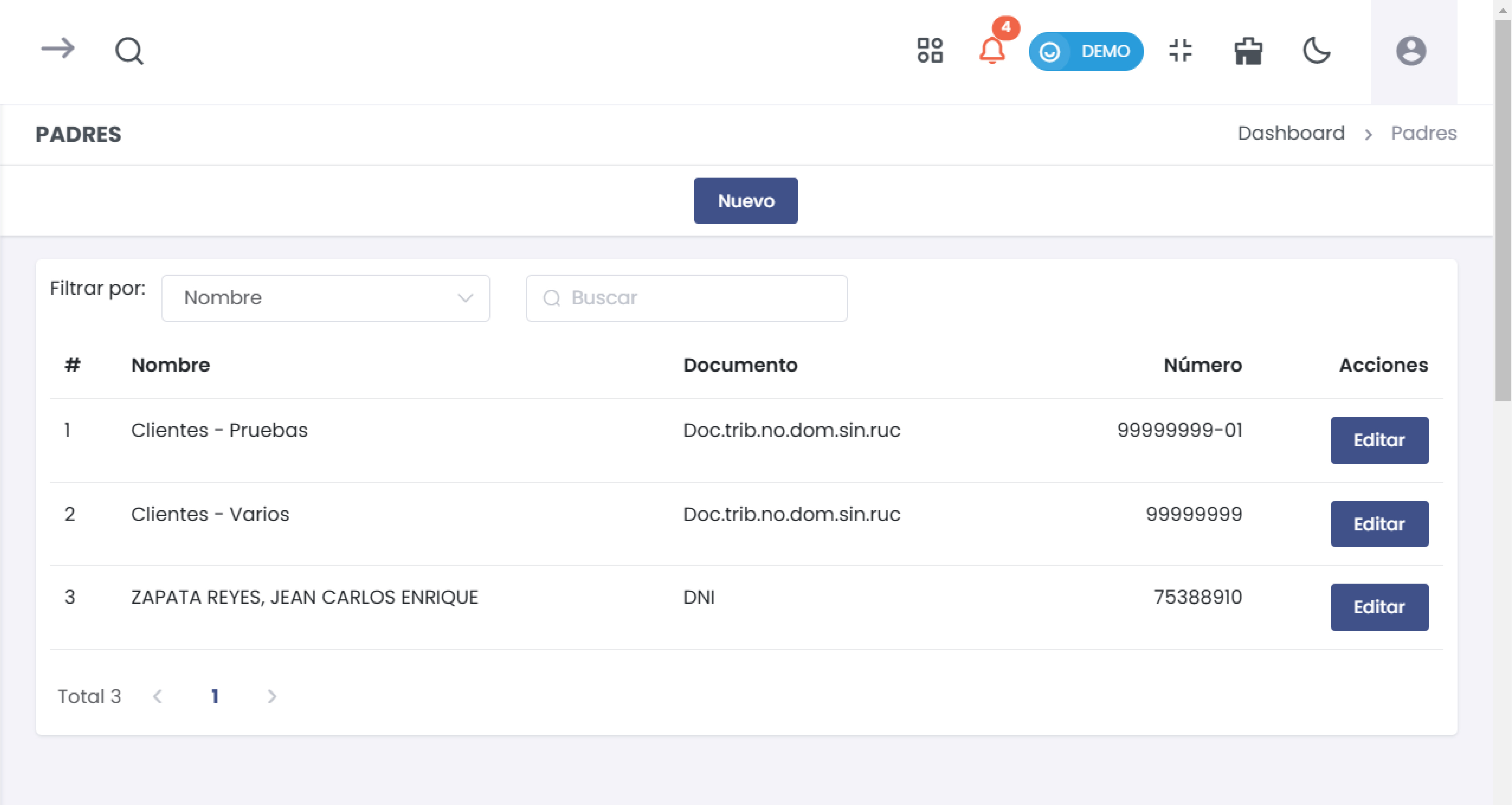1512x805 pixels.
Task: Click the smiley face inside DEMO badge
Action: tap(1051, 52)
